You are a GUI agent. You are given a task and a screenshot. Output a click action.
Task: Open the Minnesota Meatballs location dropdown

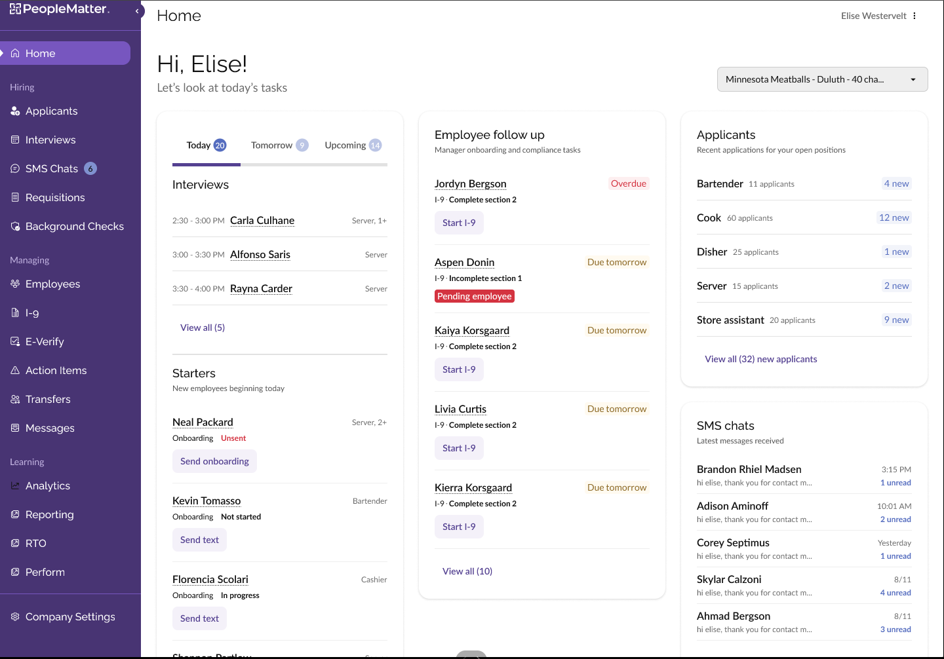tap(821, 78)
